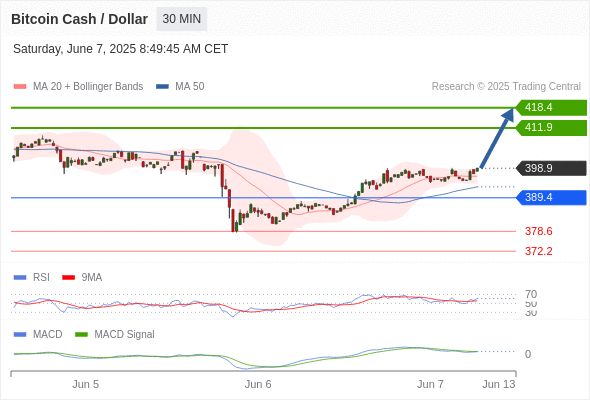Click the blue RSI legend swatch
This screenshot has width=590, height=400.
pyautogui.click(x=20, y=278)
